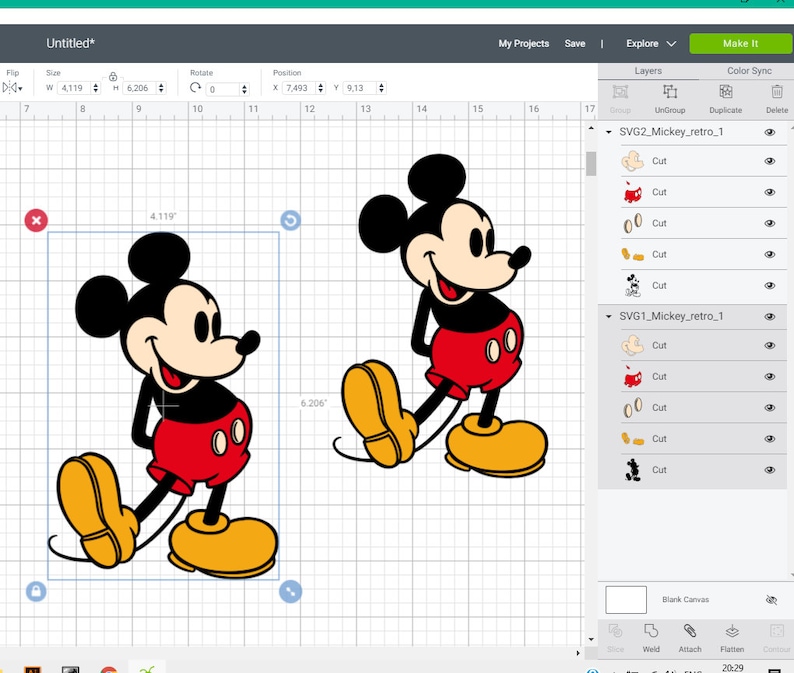Select SVG2 buttons layer thumbnail

click(632, 223)
